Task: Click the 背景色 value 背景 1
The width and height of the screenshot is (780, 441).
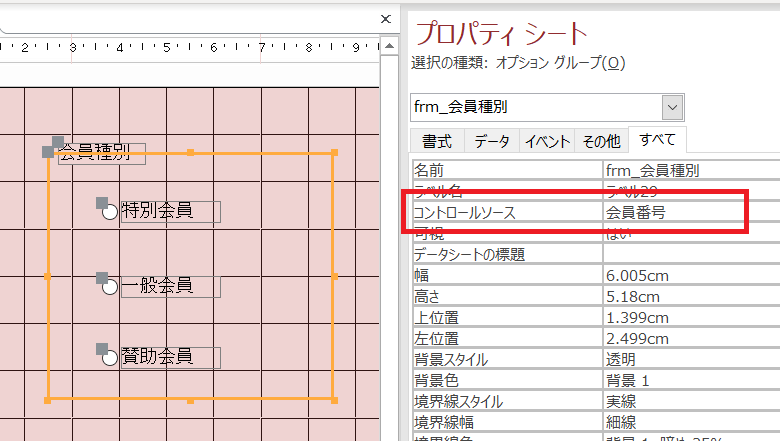Action: click(691, 380)
